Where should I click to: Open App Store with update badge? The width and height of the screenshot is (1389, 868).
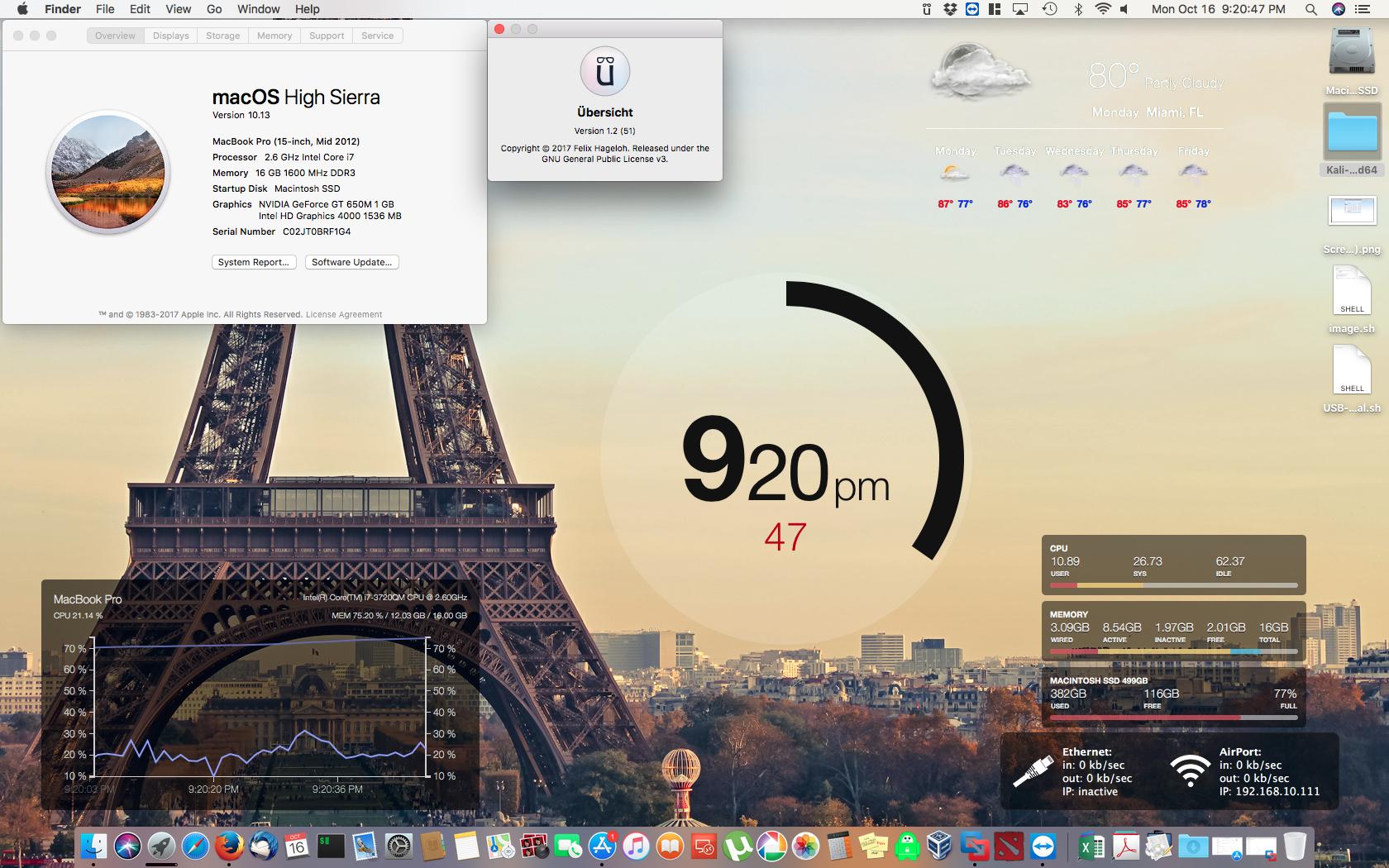tap(602, 846)
